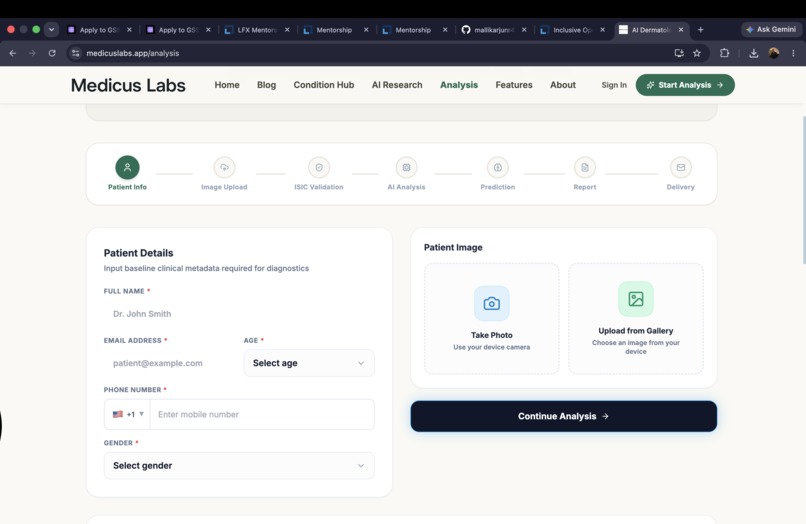Choose Upload from Gallery
This screenshot has height=524, width=806.
(x=636, y=319)
